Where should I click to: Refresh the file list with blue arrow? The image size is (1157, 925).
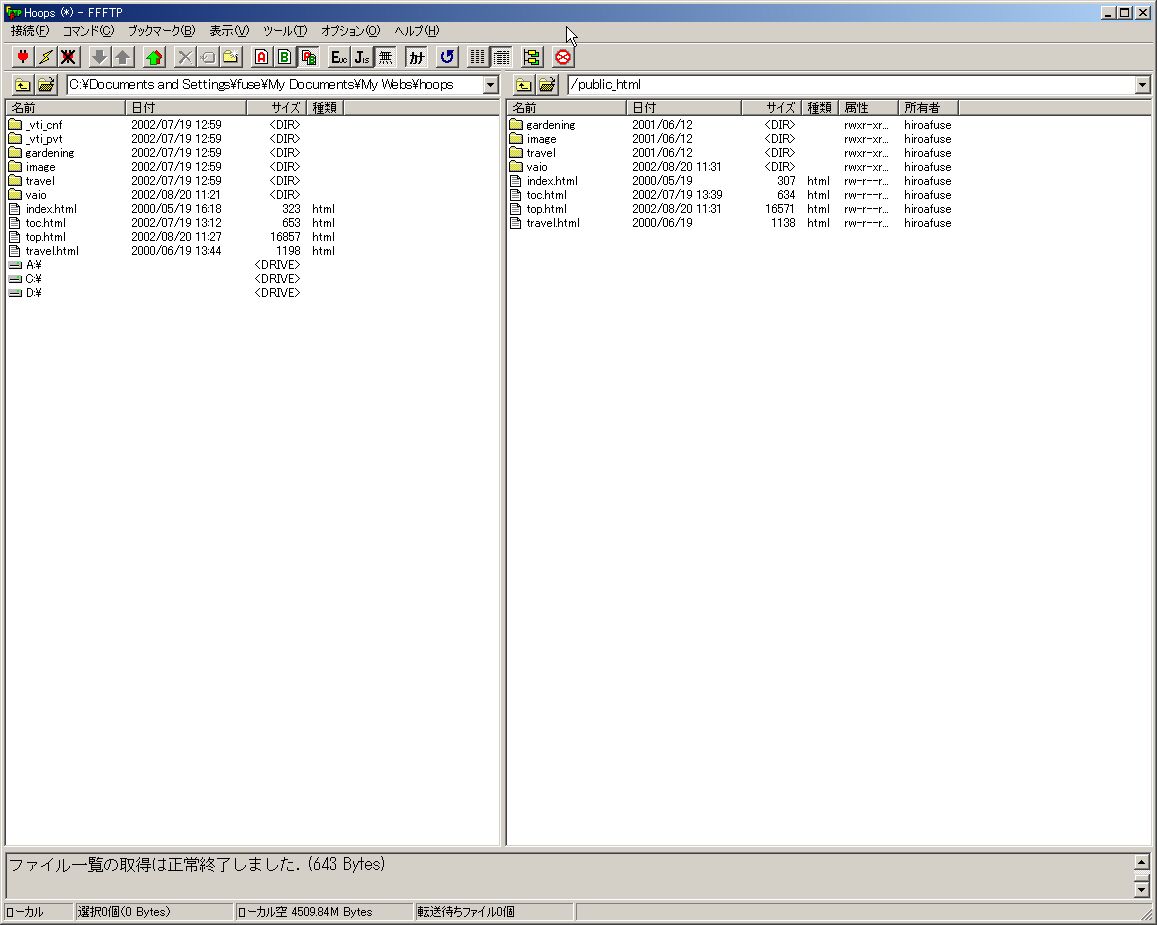click(x=447, y=57)
